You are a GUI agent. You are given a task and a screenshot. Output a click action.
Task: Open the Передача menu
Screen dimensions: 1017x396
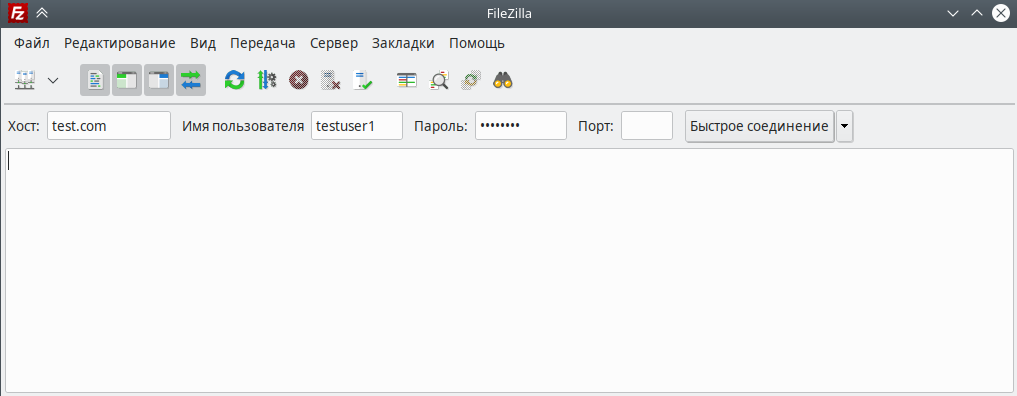(263, 43)
